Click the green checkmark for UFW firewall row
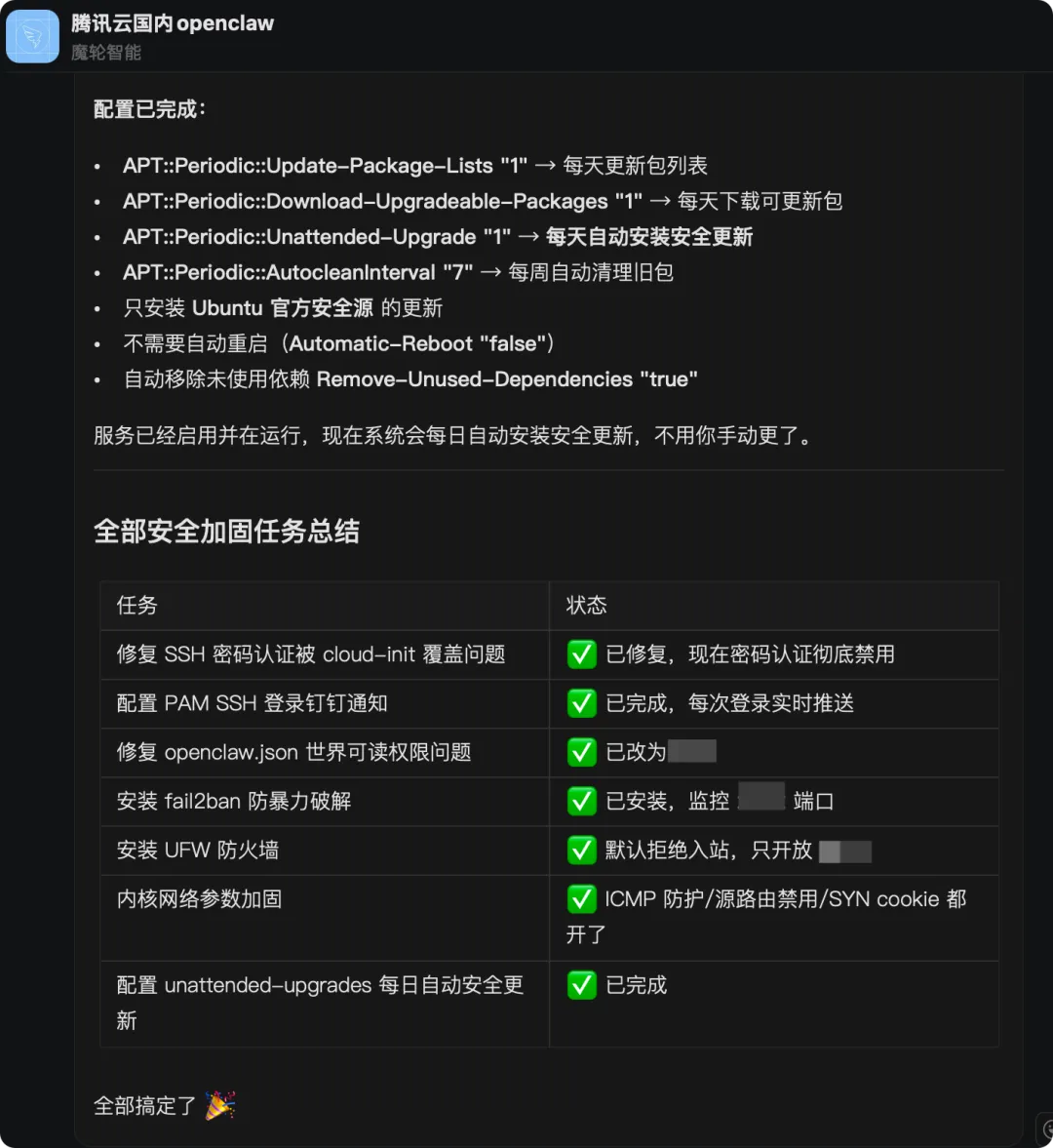The image size is (1053, 1148). click(x=582, y=850)
